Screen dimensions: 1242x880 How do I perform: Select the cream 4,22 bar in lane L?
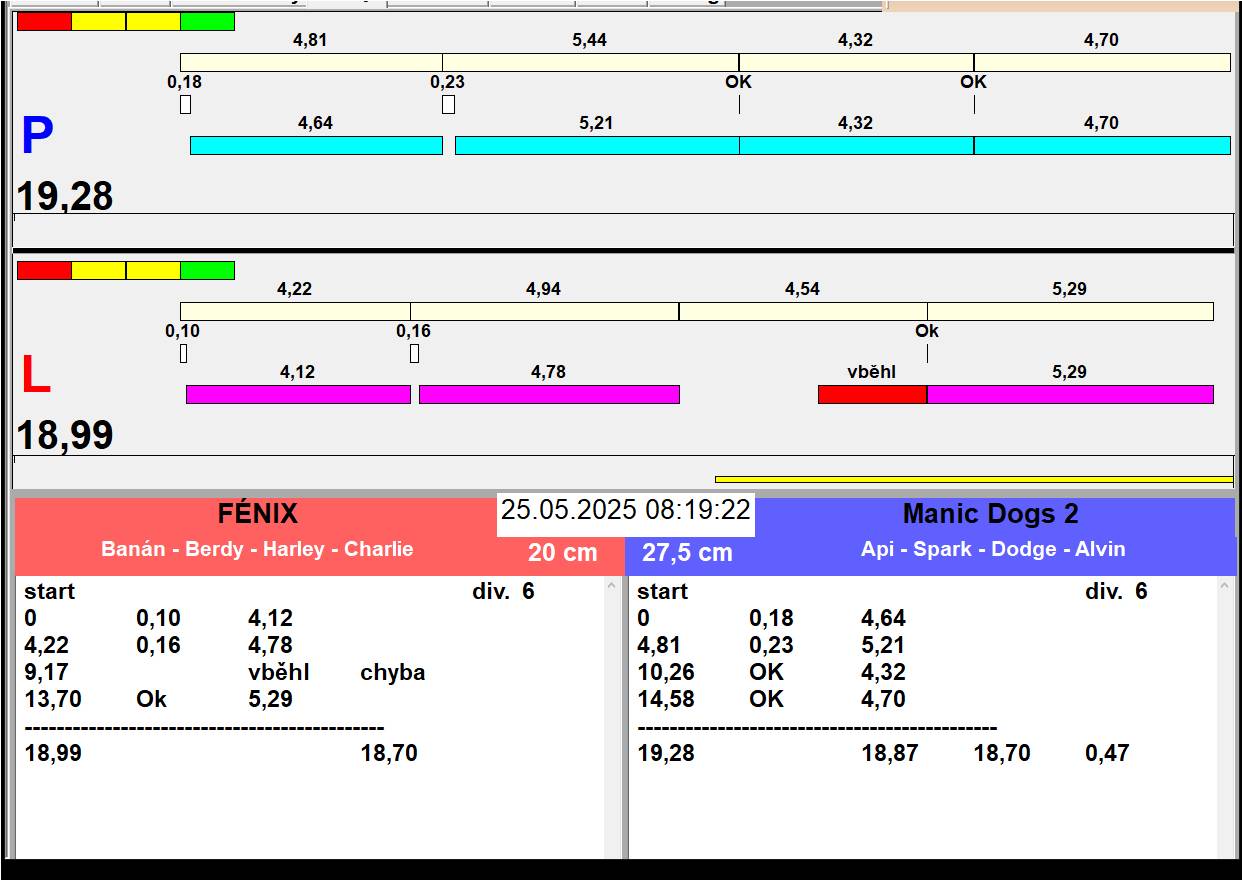pyautogui.click(x=295, y=312)
